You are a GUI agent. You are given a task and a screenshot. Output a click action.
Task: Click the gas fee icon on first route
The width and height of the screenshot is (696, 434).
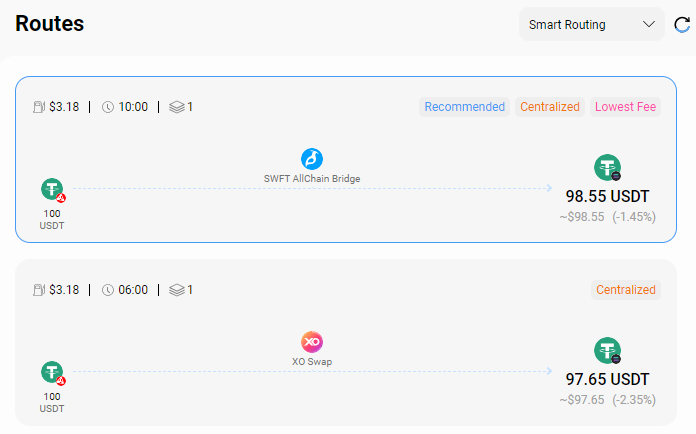pos(39,107)
